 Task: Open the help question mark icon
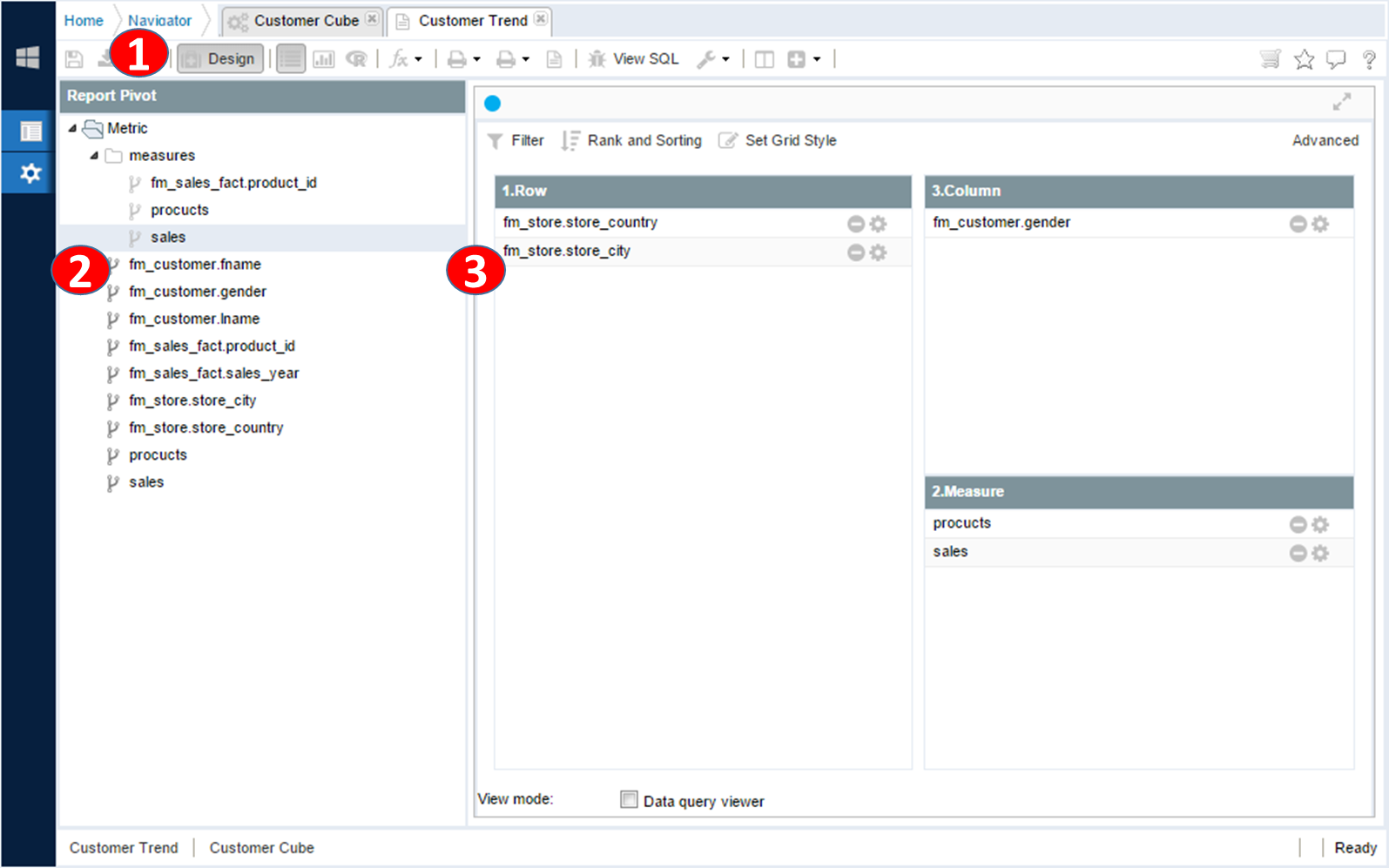point(1369,59)
